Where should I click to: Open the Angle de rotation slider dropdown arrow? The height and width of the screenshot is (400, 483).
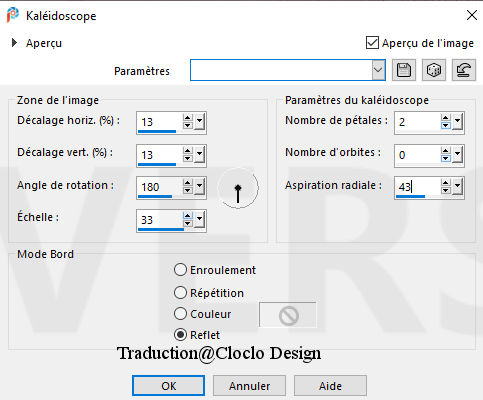tap(199, 187)
